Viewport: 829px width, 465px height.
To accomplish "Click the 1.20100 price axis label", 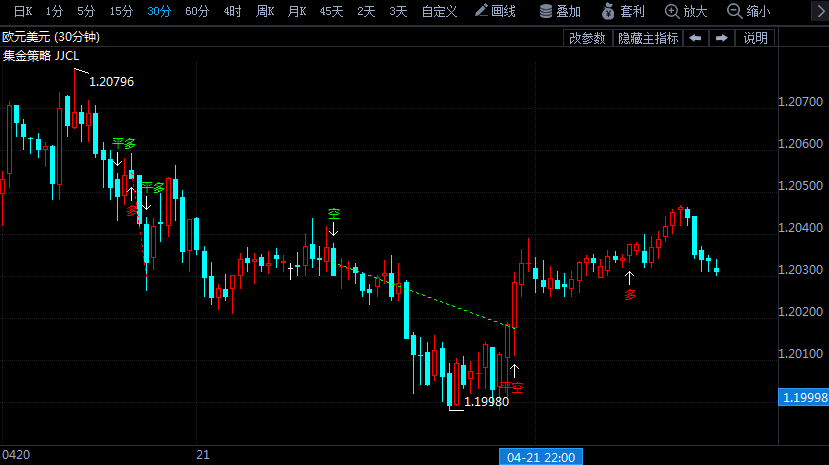I will (800, 354).
